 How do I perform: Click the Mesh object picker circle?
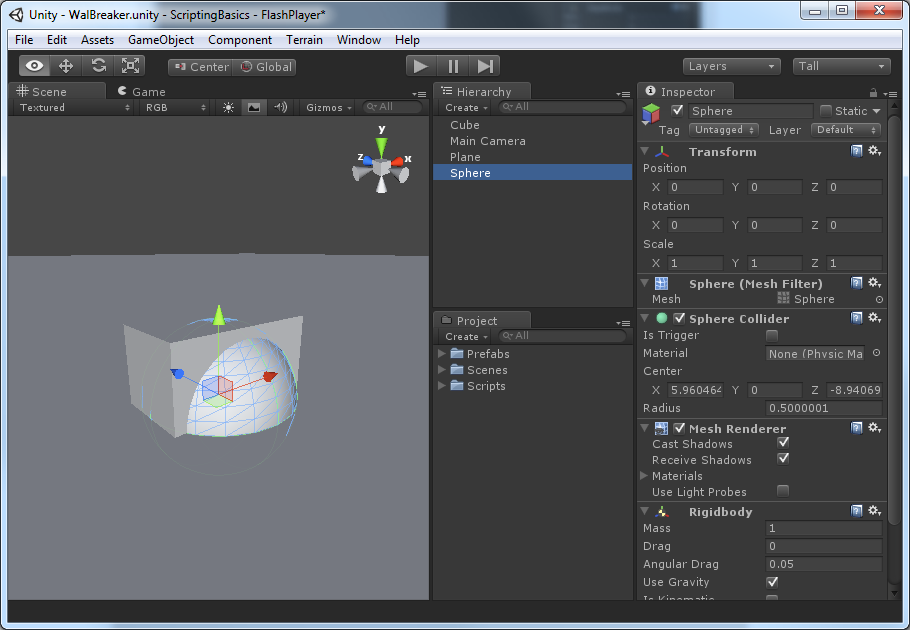(879, 299)
